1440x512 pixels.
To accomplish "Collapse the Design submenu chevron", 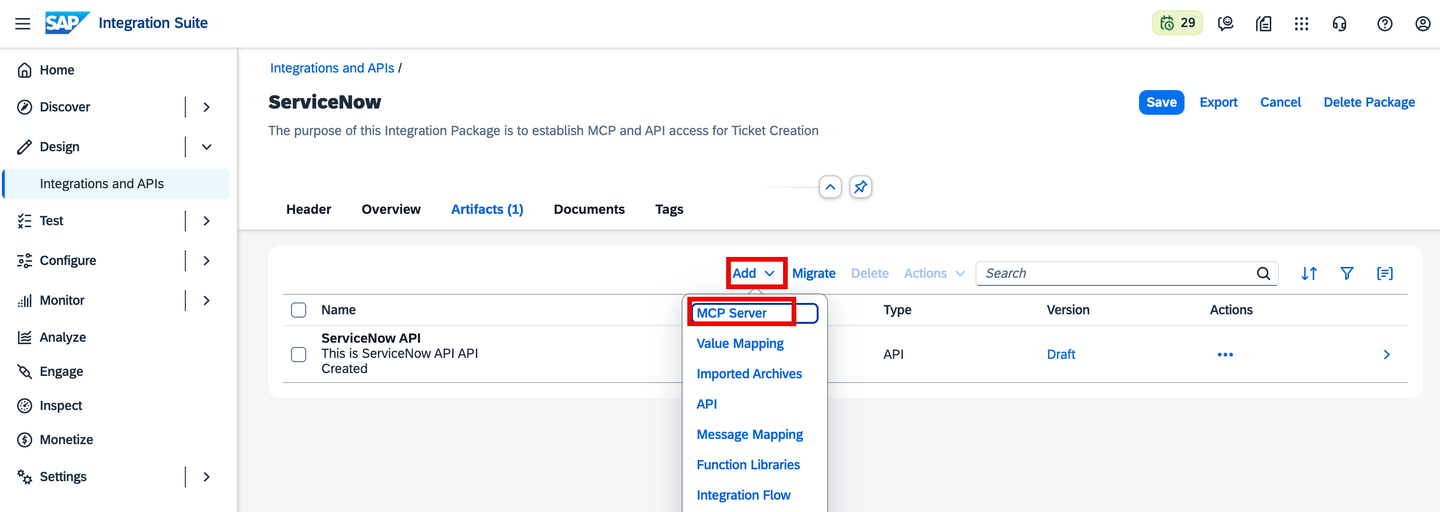I will (207, 147).
